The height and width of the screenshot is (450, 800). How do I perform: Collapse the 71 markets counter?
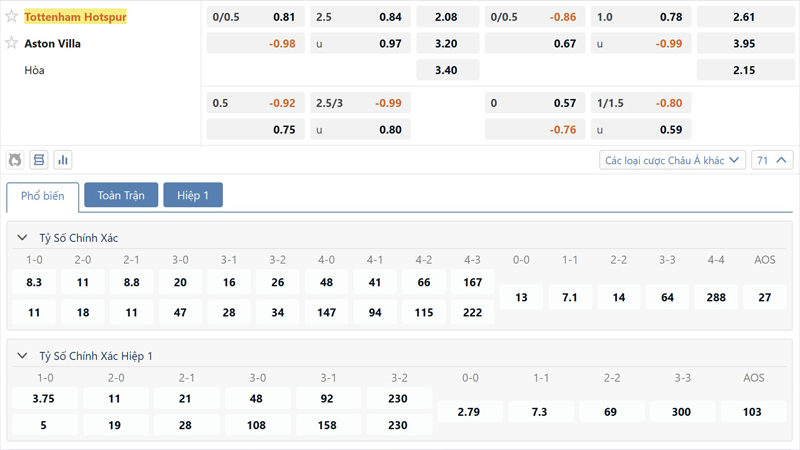pyautogui.click(x=773, y=160)
